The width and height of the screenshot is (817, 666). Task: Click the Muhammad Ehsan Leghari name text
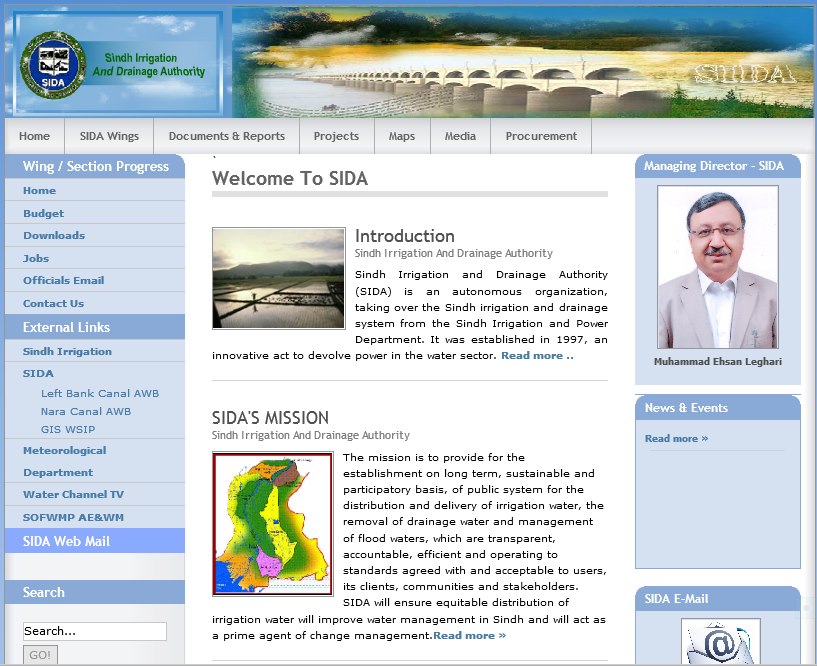pos(718,362)
